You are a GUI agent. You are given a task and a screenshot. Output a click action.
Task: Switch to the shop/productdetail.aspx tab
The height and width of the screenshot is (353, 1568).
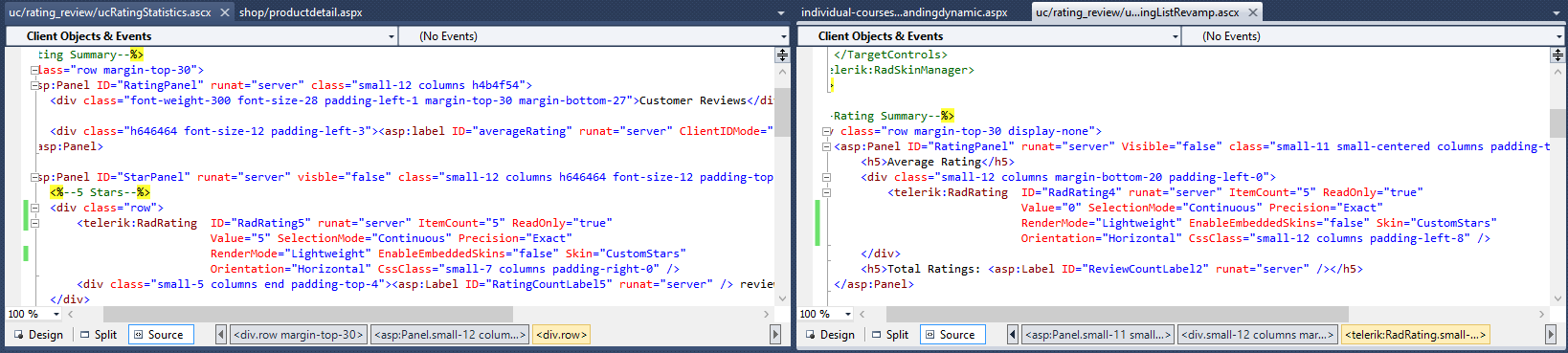coord(301,12)
